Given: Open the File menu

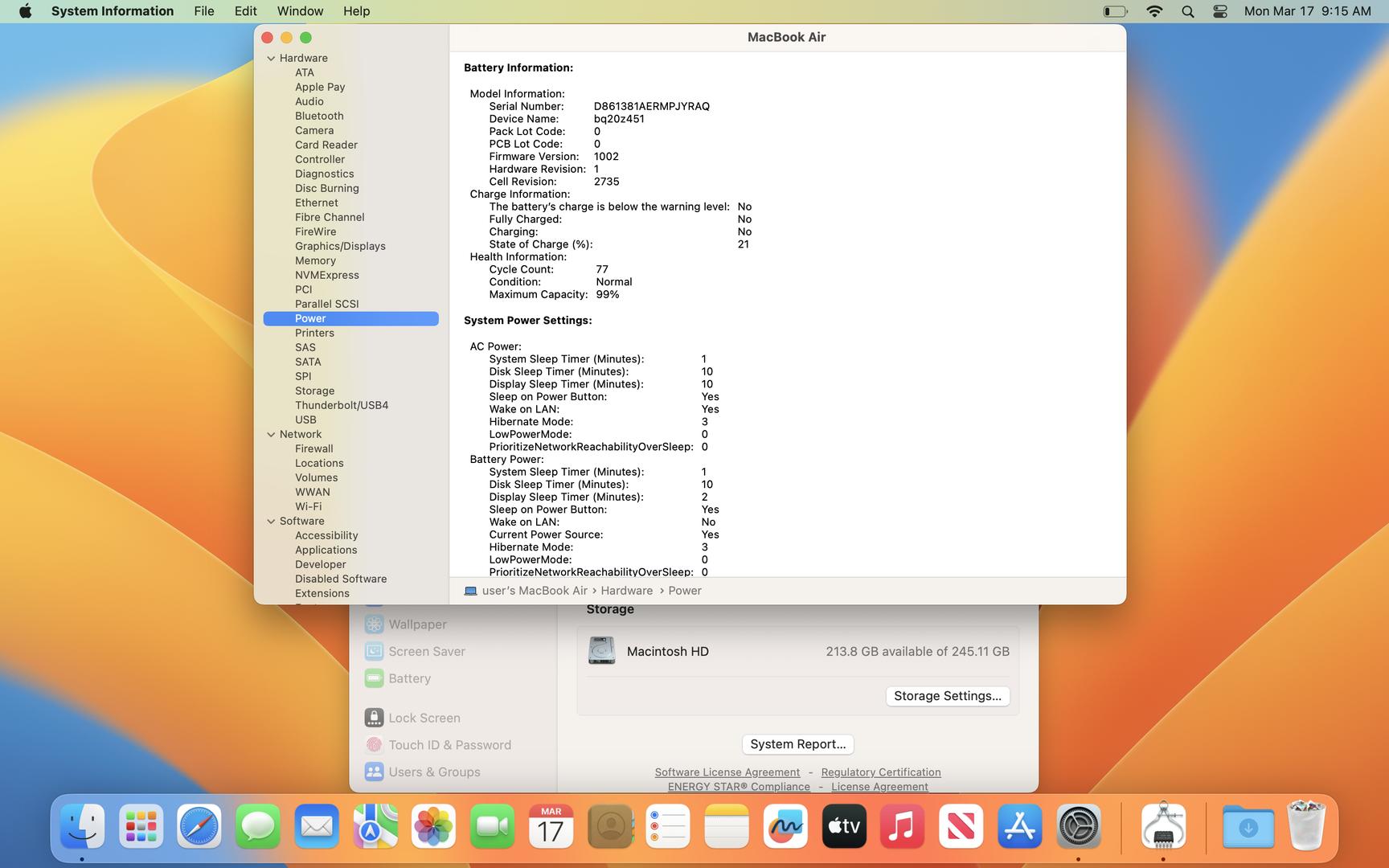Looking at the screenshot, I should [204, 11].
